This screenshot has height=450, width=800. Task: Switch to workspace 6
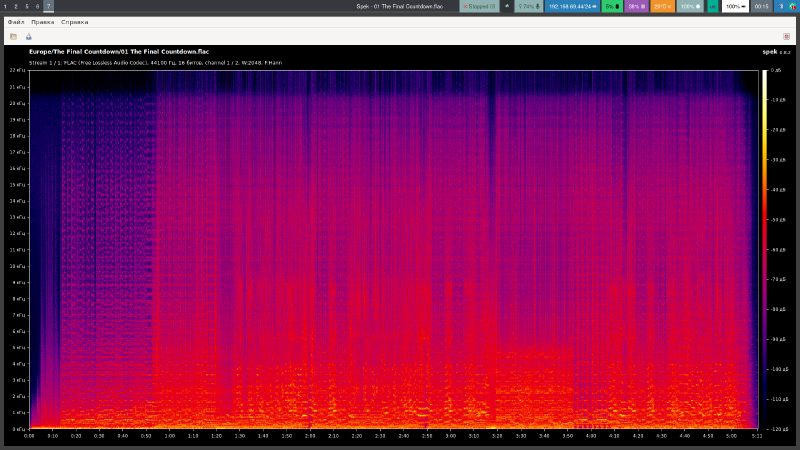click(x=37, y=6)
